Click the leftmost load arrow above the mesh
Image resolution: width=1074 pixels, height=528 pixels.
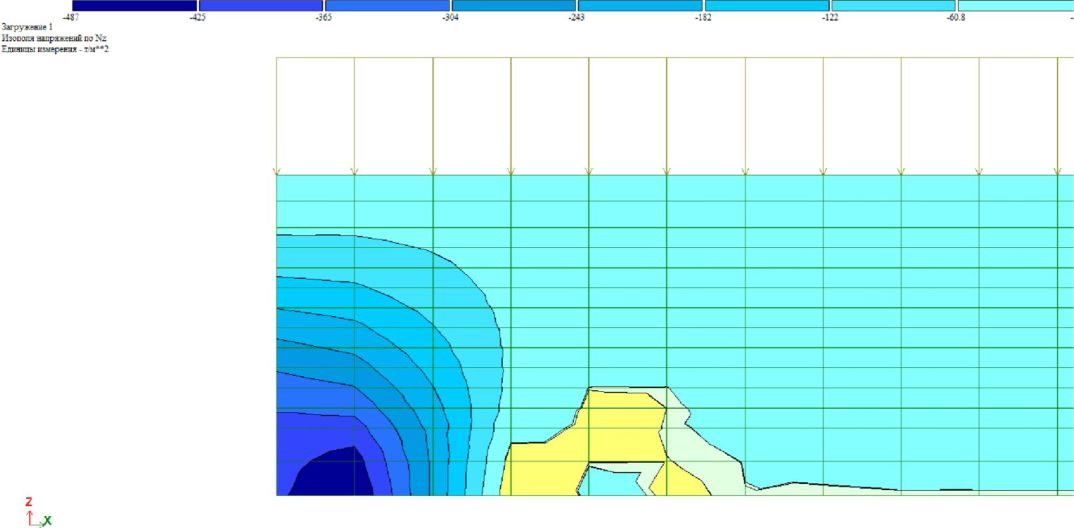(277, 116)
